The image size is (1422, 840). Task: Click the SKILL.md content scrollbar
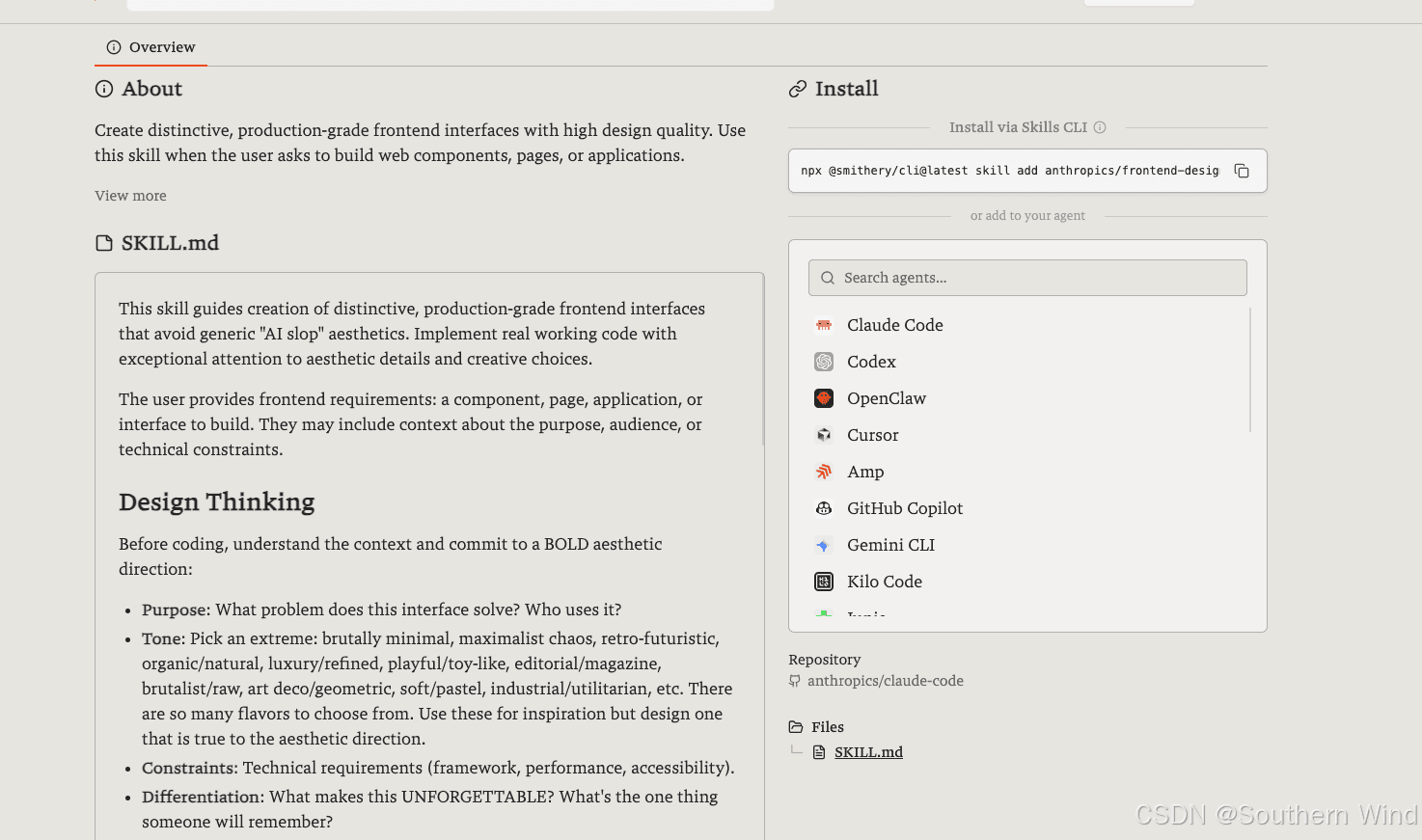[x=763, y=360]
